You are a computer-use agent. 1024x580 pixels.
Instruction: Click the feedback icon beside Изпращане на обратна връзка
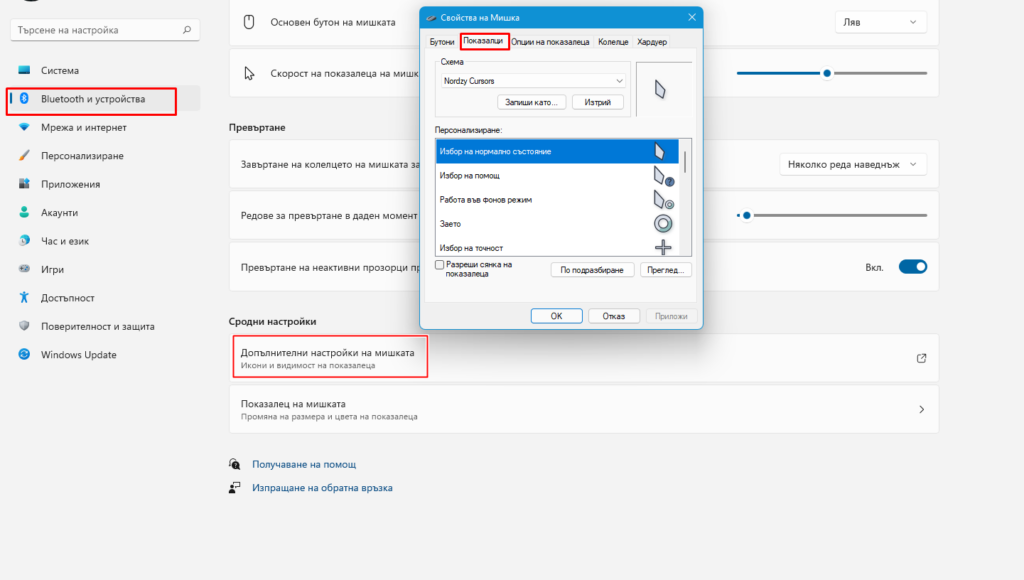coord(234,487)
